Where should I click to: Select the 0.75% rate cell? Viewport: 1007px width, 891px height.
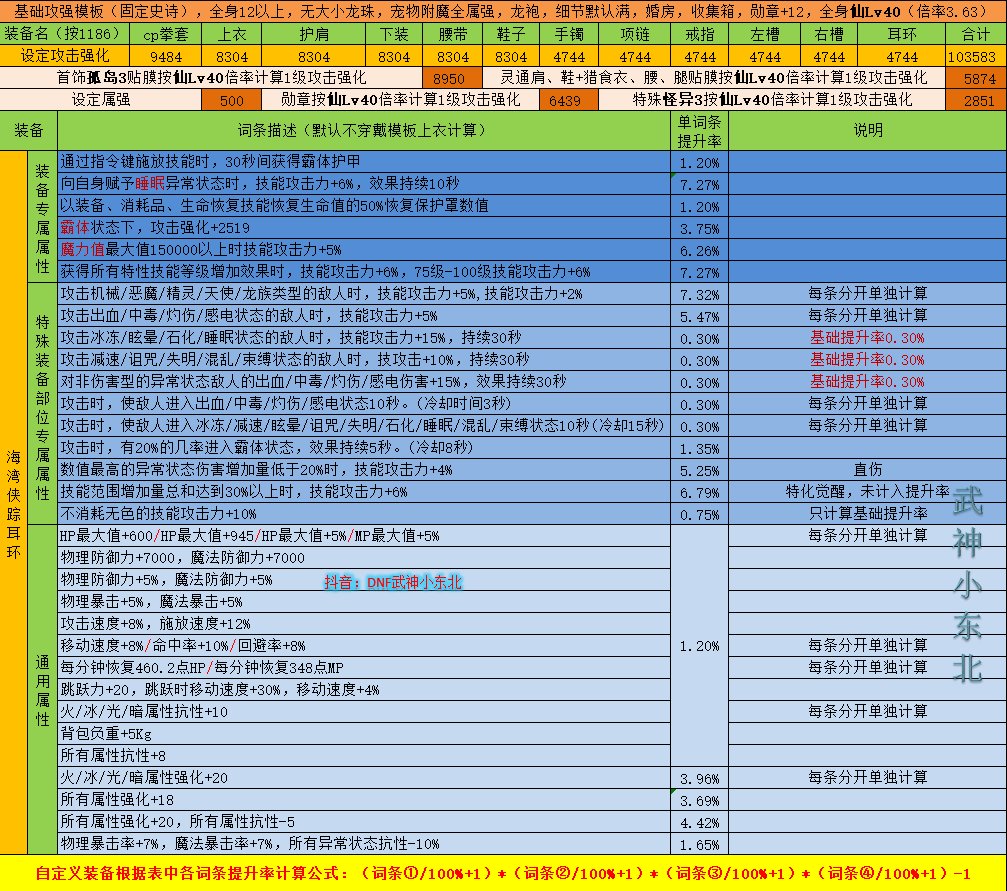[x=699, y=514]
